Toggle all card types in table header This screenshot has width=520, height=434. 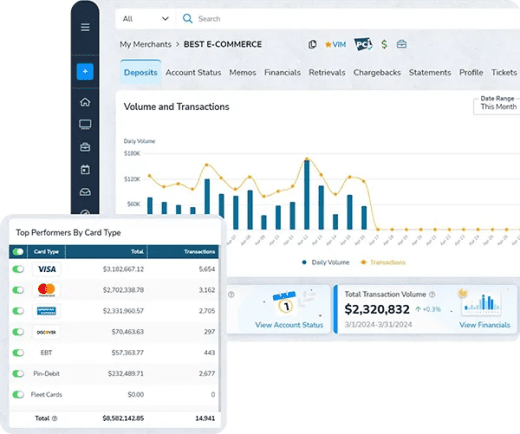18,252
